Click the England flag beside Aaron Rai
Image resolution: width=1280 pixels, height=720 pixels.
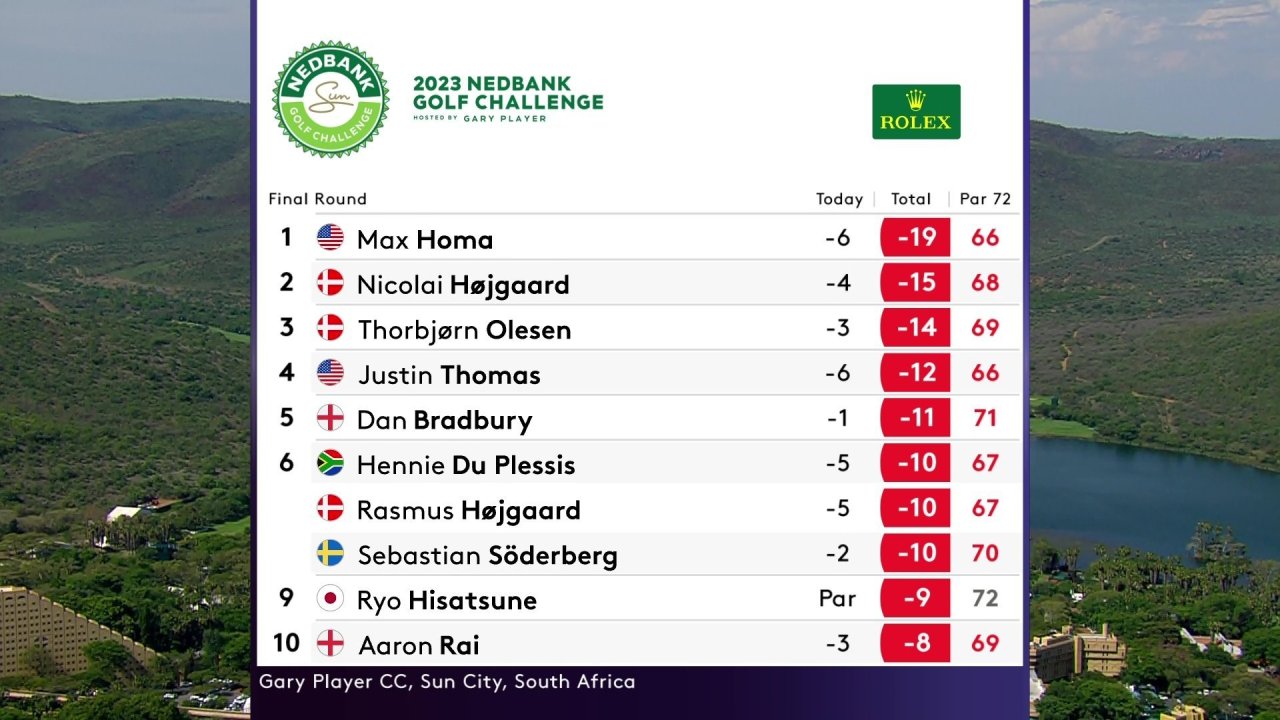[x=330, y=643]
